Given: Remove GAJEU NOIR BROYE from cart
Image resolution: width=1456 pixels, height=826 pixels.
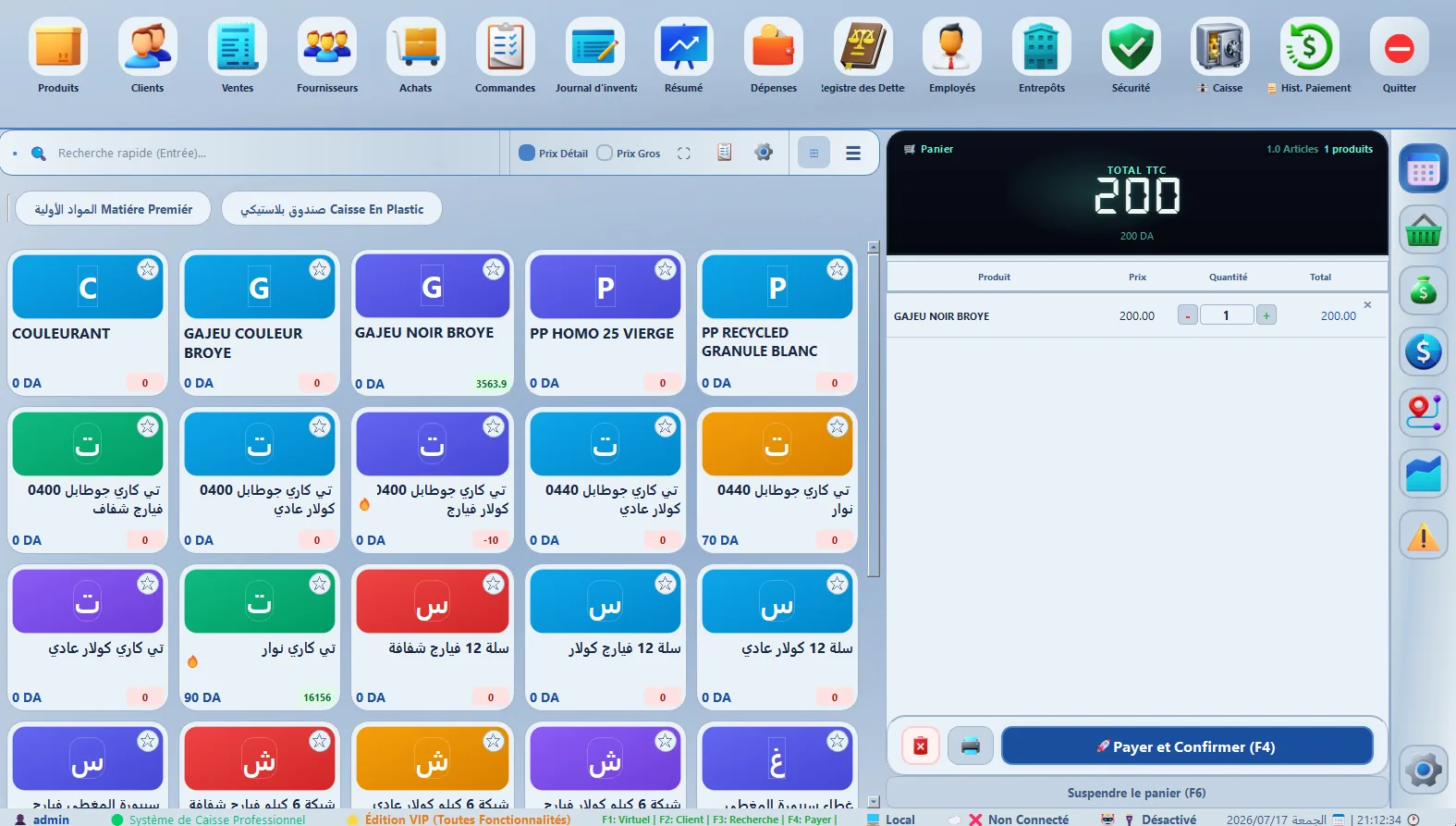Looking at the screenshot, I should 1367,304.
